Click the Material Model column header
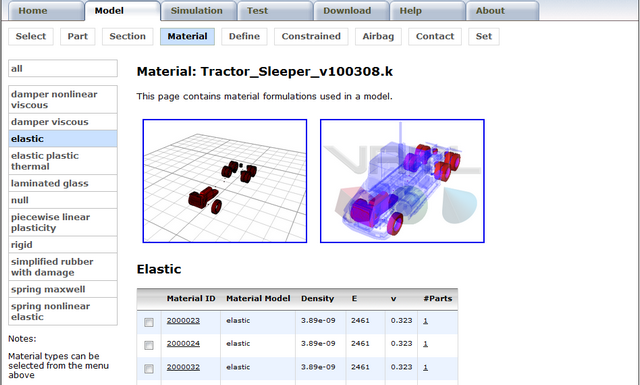This screenshot has width=640, height=385. point(258,298)
